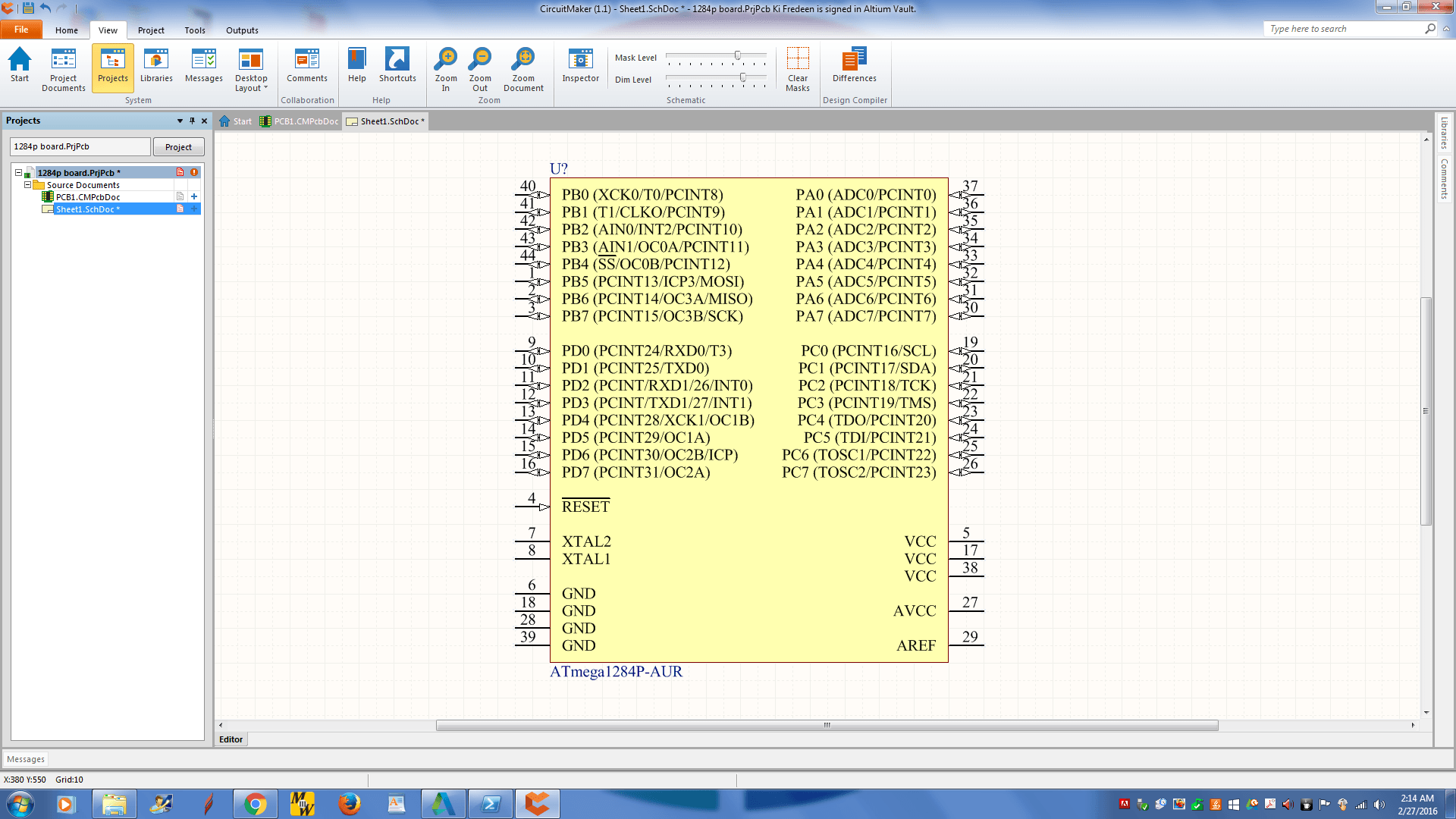This screenshot has height=819, width=1456.
Task: Click Zoom In on the ribbon
Action: tap(446, 69)
